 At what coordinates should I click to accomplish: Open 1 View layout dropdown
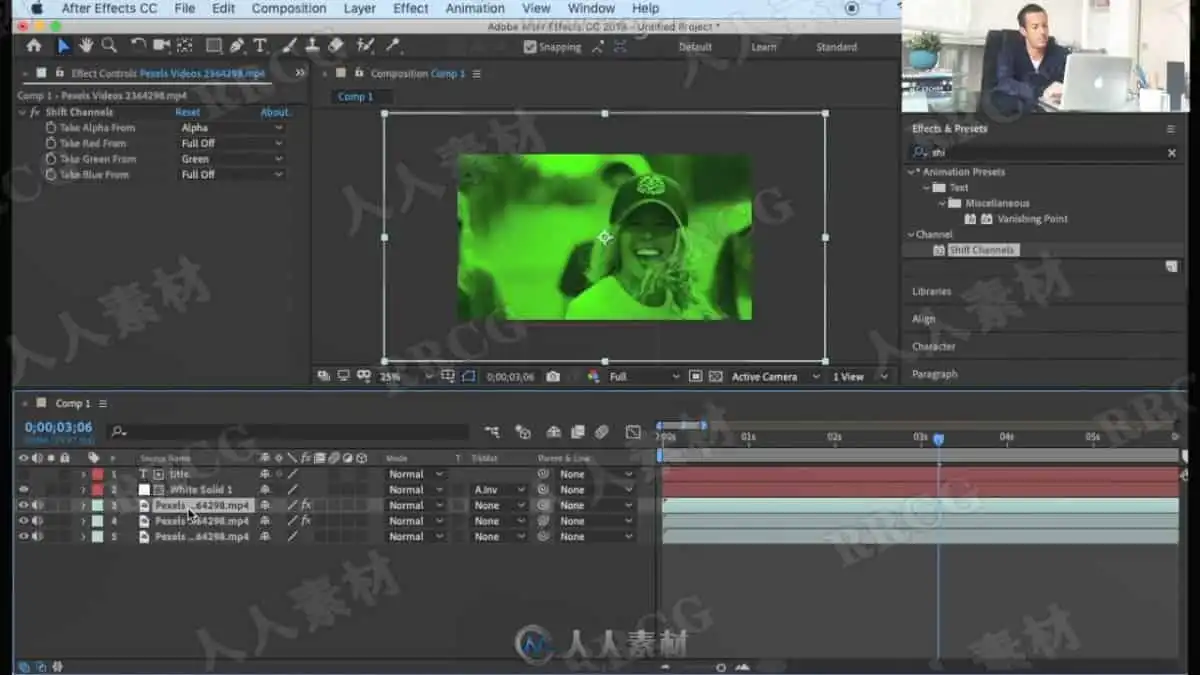pos(860,377)
